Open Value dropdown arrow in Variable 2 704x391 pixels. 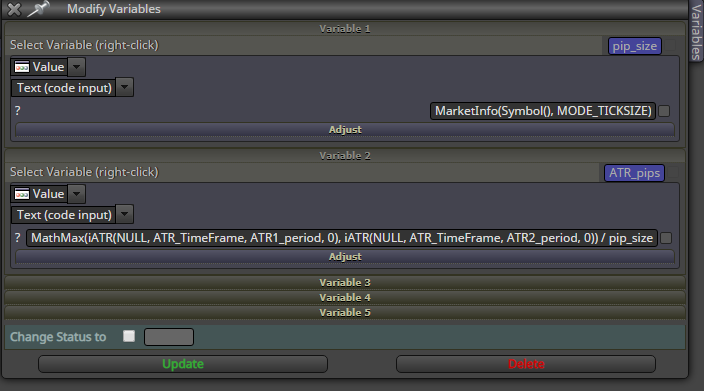[76, 194]
